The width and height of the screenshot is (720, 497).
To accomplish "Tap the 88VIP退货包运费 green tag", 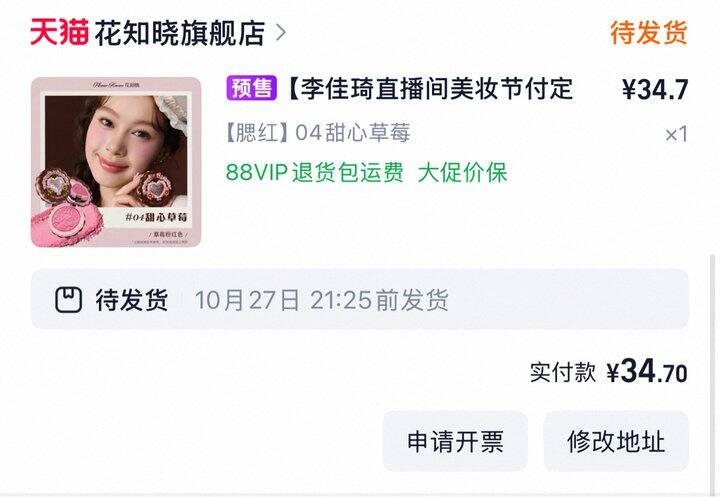I will coord(315,173).
